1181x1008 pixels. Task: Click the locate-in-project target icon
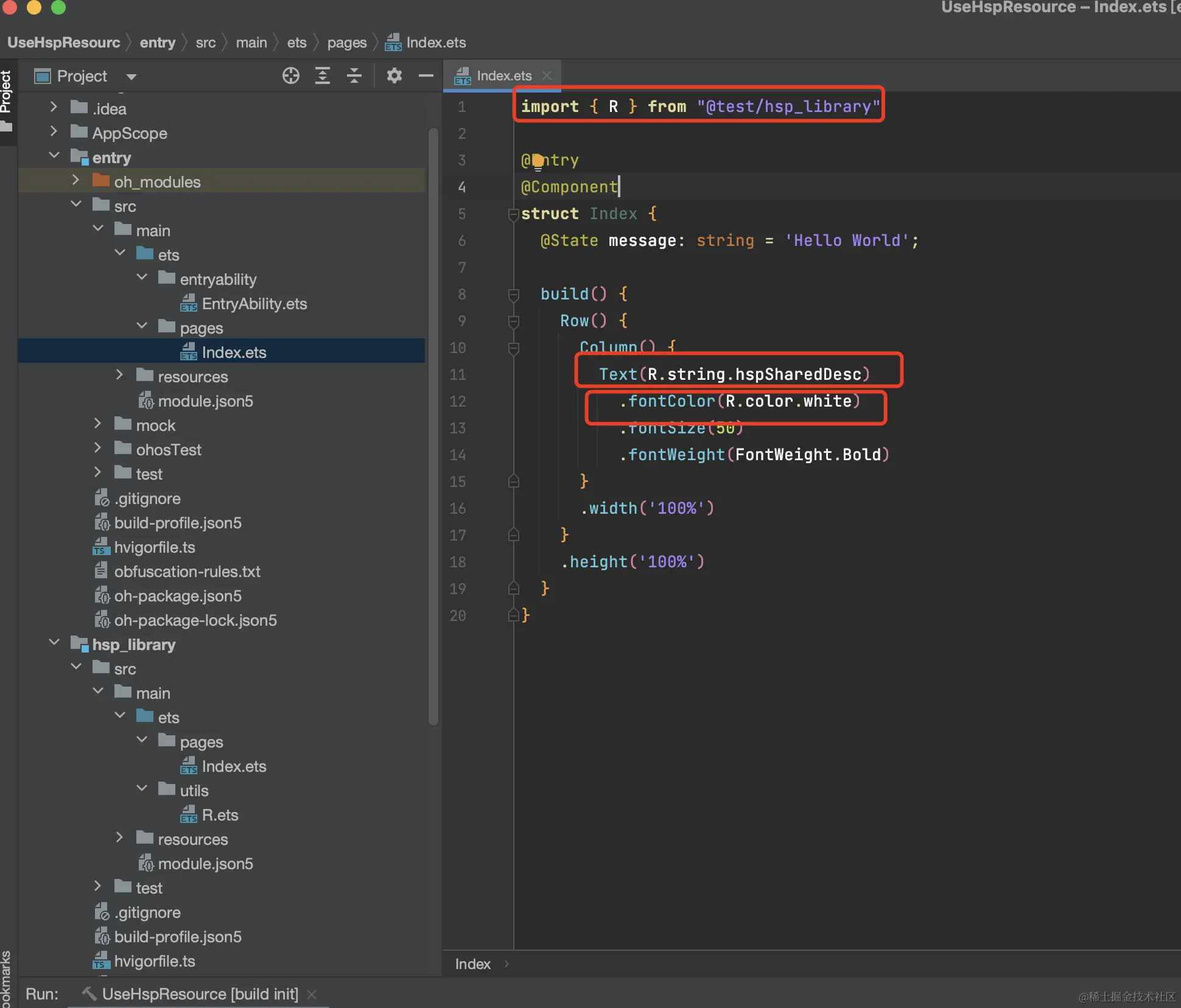(291, 76)
